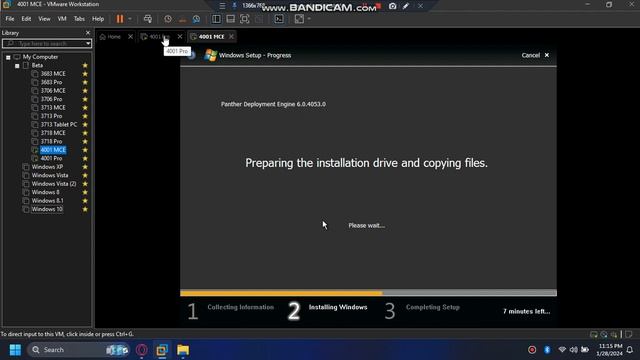The image size is (640, 360).
Task: Click the Windows Setup back arrow
Action: 191,56
